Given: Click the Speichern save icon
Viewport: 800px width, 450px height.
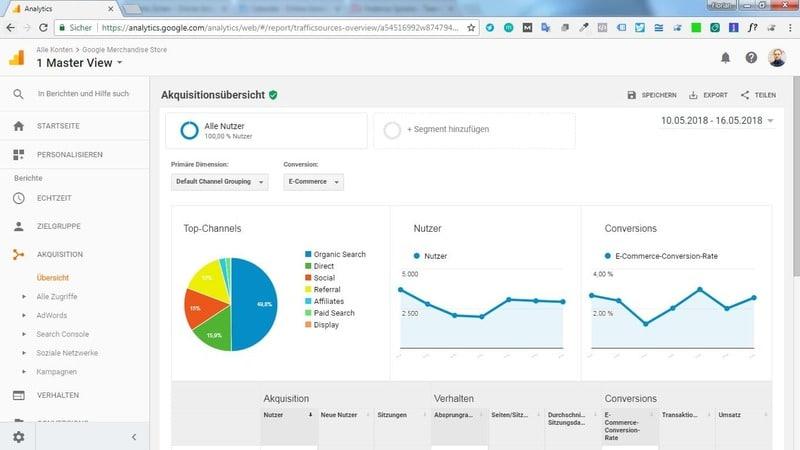Looking at the screenshot, I should (632, 95).
